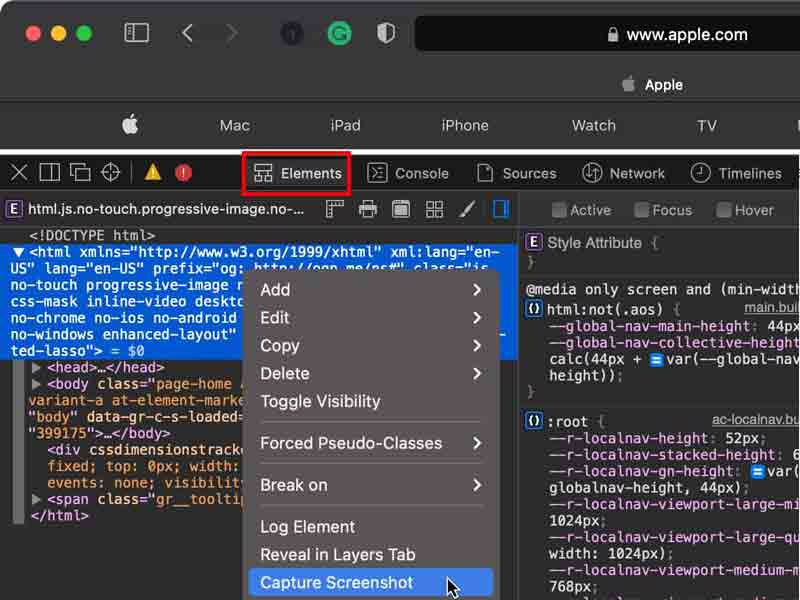Open the Grammarly extension icon
800x600 pixels.
pos(339,34)
